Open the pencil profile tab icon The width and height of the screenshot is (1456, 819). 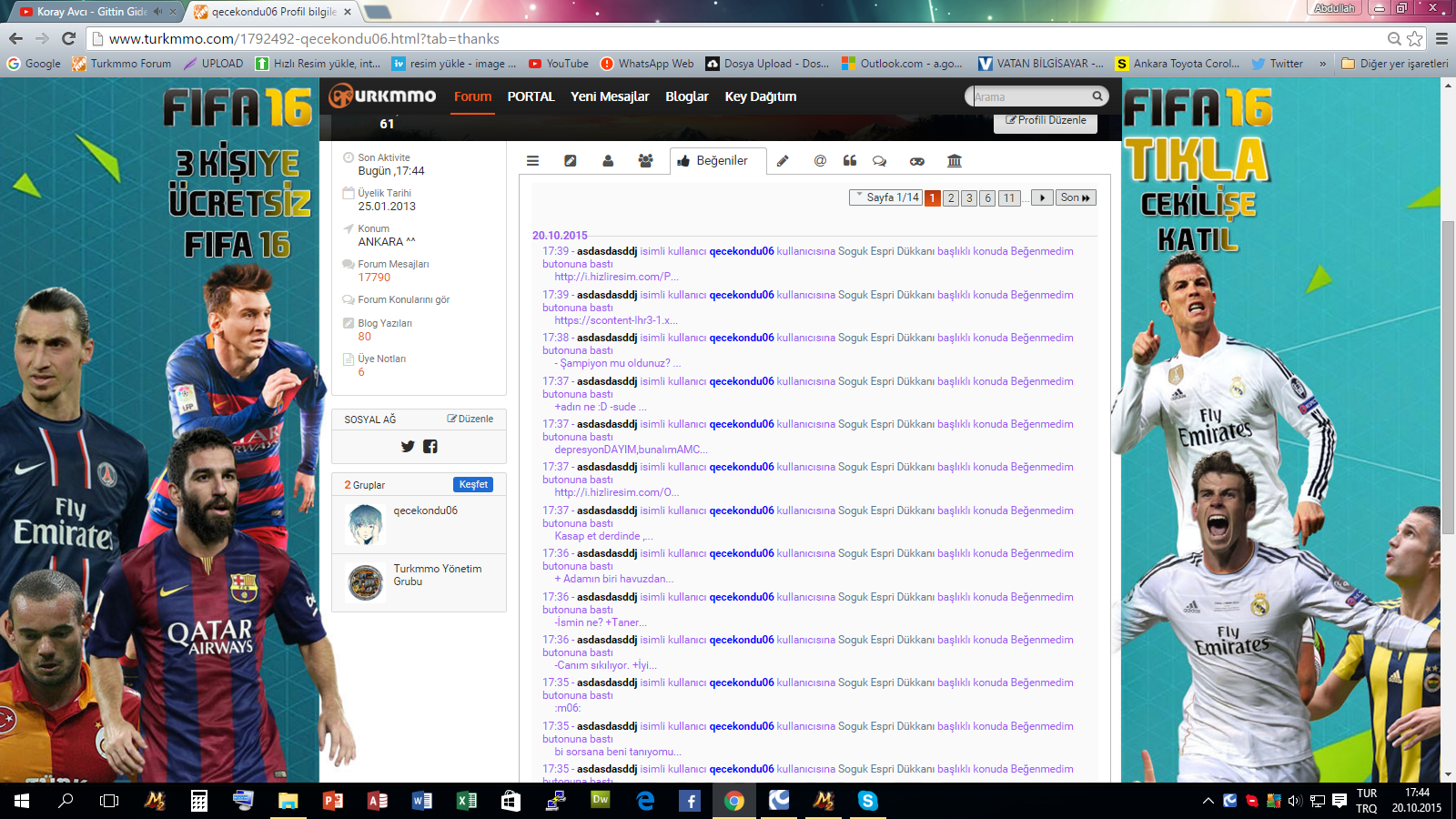click(x=783, y=161)
